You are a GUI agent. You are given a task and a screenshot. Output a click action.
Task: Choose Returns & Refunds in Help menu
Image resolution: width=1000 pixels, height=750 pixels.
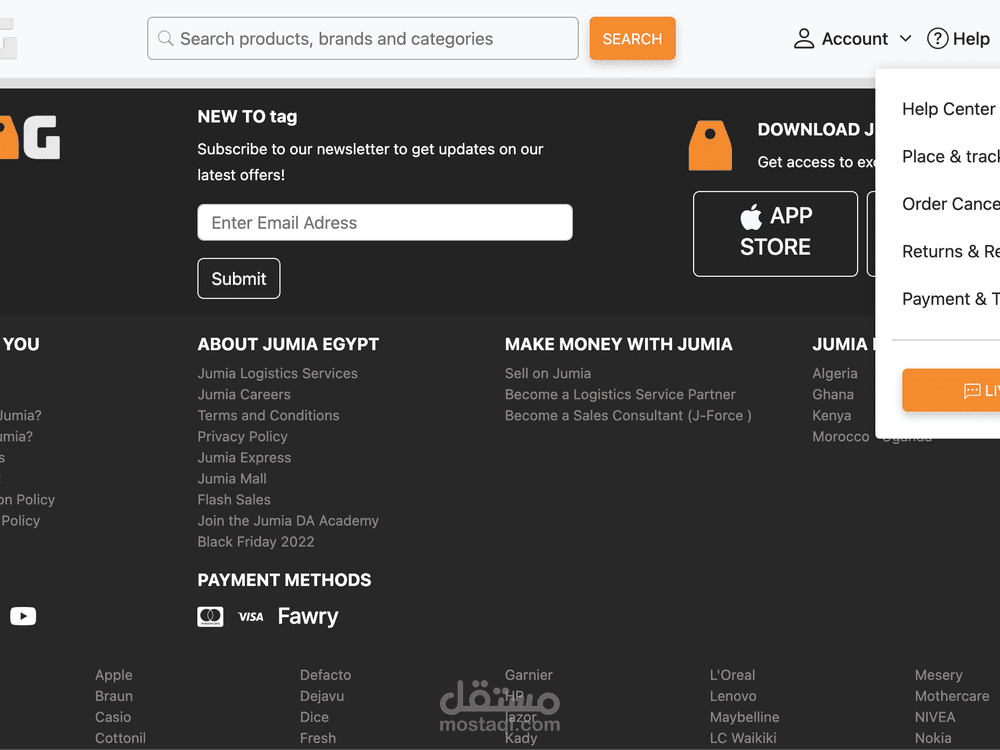point(951,251)
